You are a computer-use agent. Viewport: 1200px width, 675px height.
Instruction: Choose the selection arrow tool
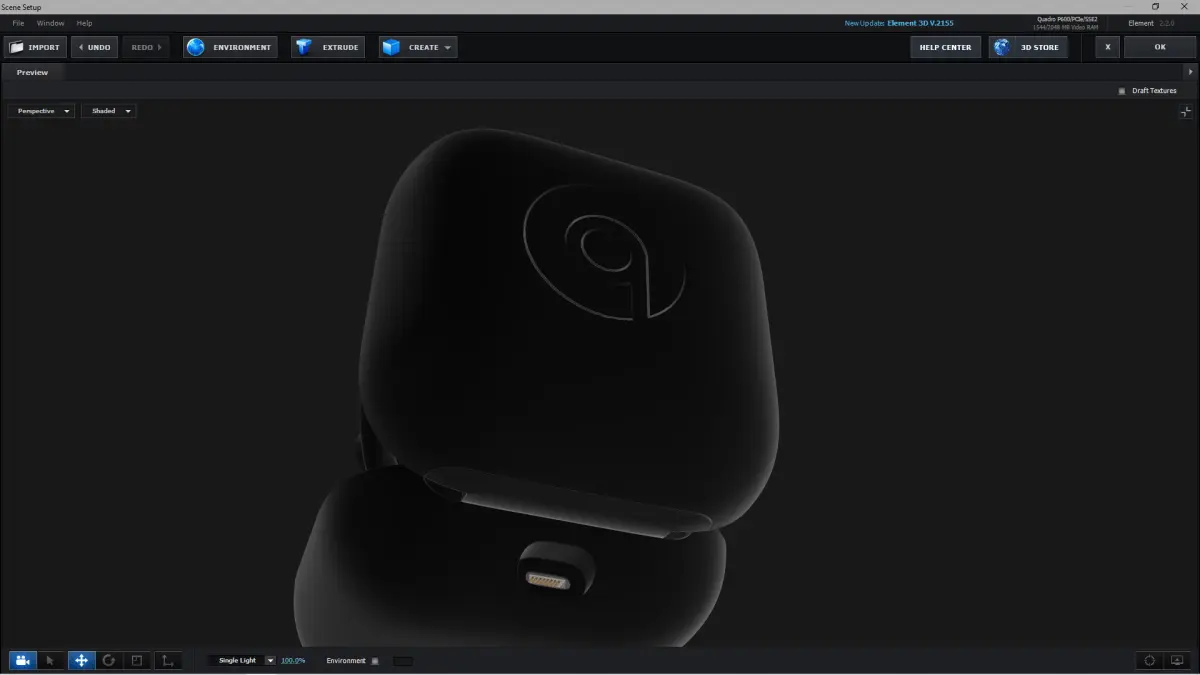click(51, 660)
